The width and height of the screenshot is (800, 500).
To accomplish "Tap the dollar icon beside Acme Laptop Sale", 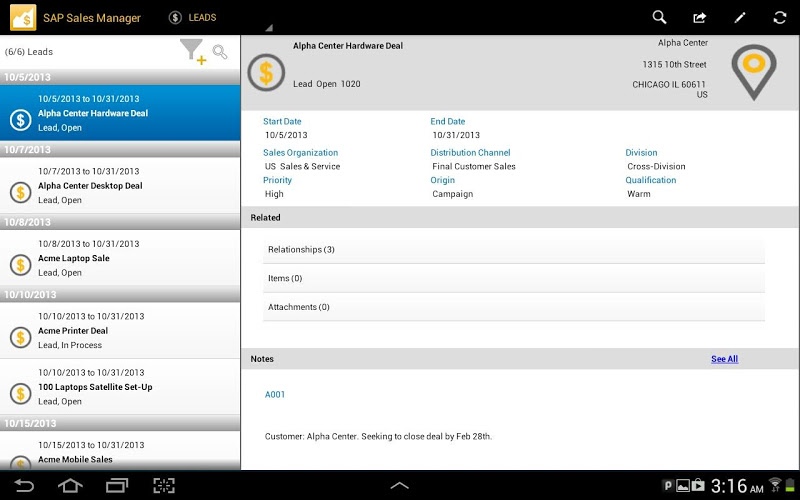I will (20, 265).
